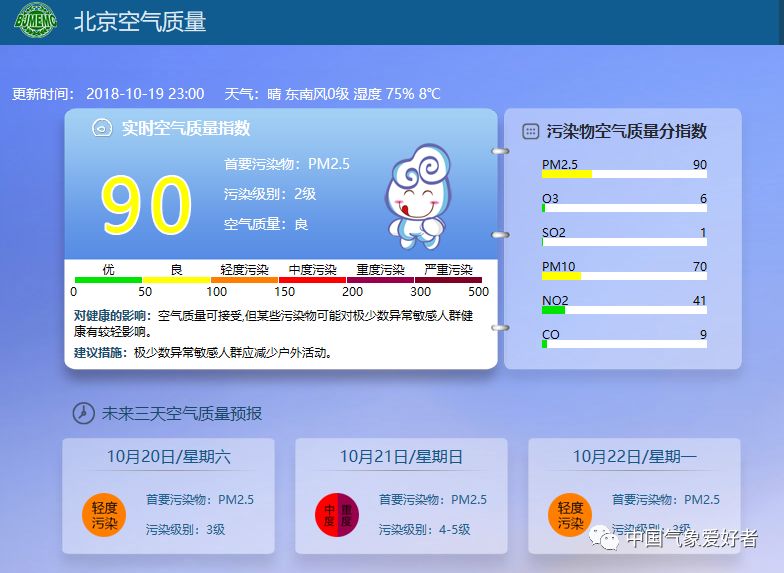This screenshot has height=573, width=784.
Task: Click the smiley icon beside 实时空气质量指数
Action: pos(101,128)
